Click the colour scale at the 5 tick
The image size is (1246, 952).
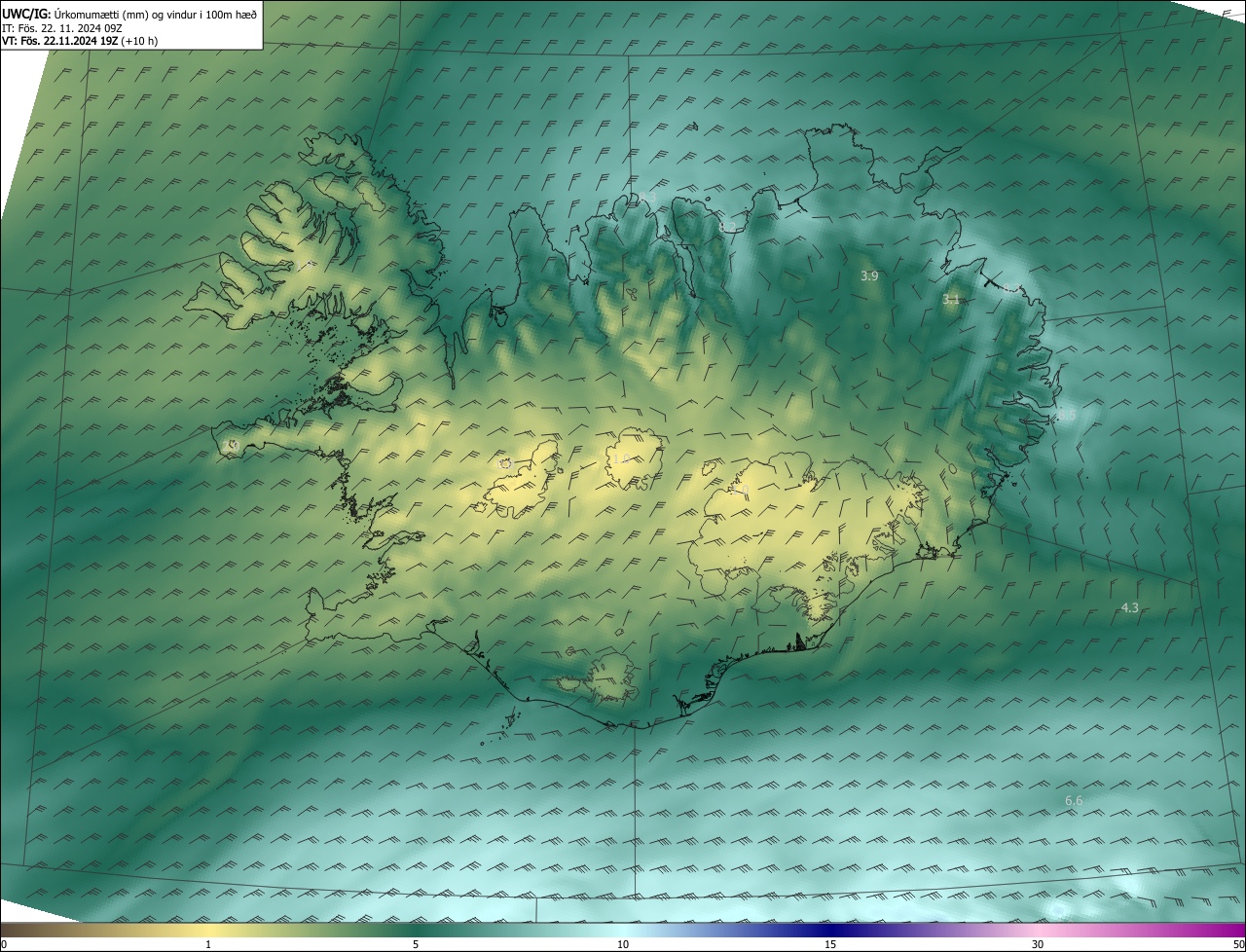point(416,944)
